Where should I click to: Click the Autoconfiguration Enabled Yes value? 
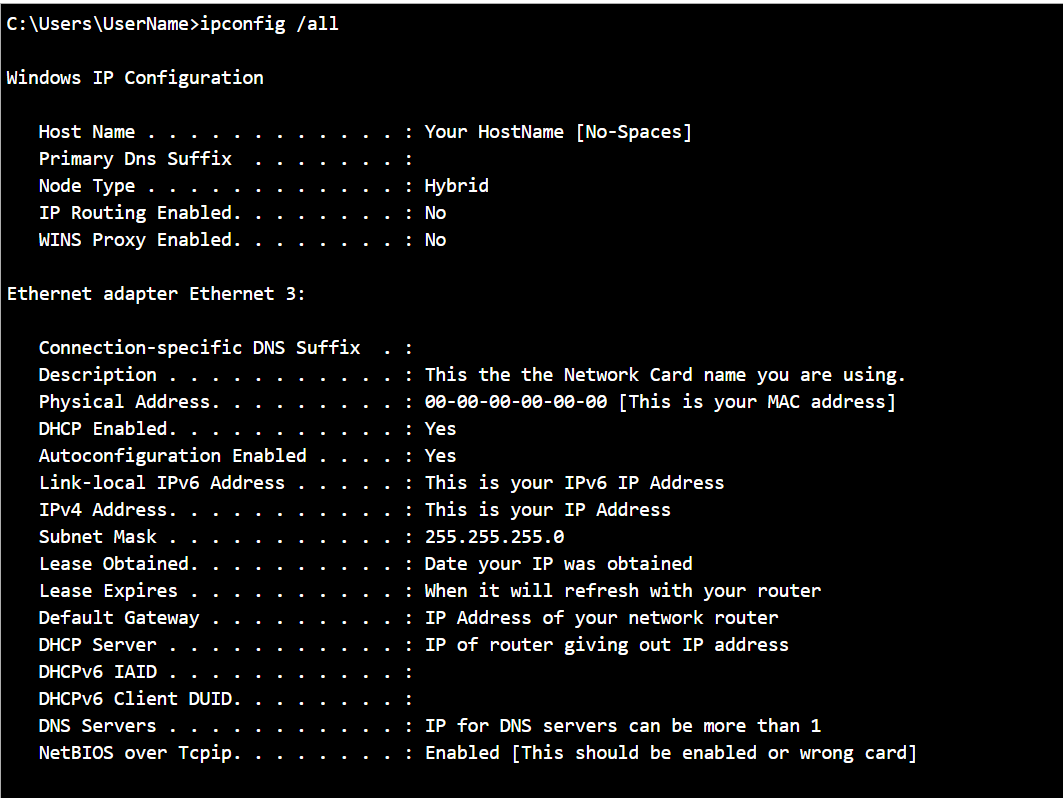440,456
